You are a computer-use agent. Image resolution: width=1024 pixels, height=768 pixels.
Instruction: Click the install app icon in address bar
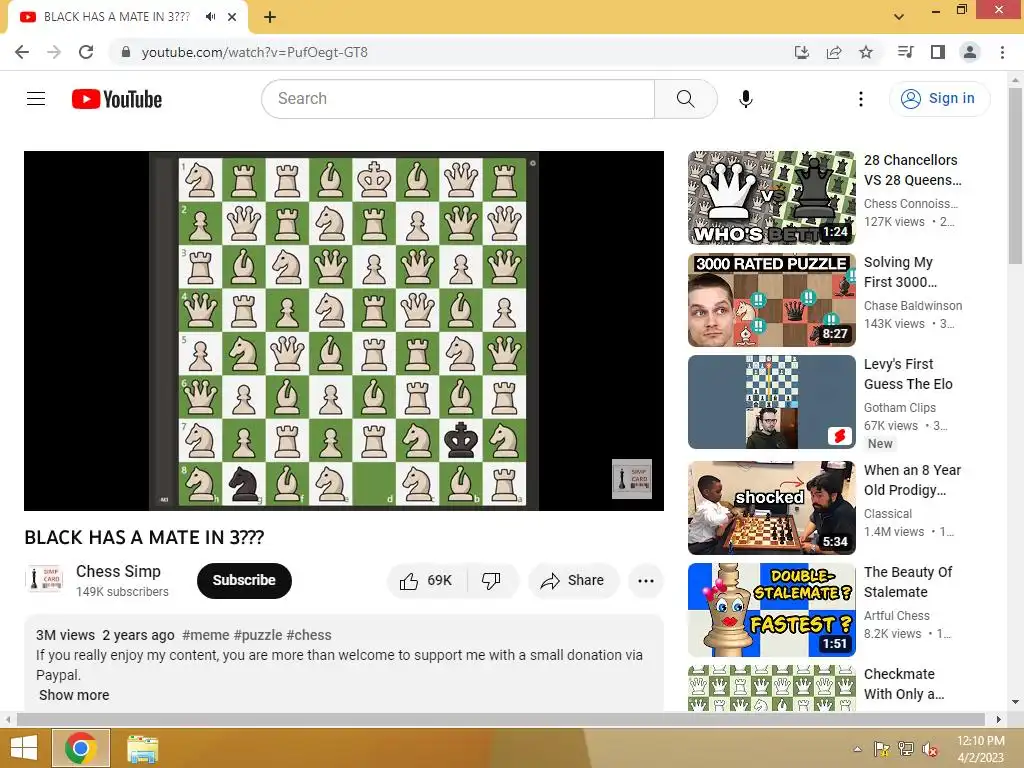pos(801,52)
